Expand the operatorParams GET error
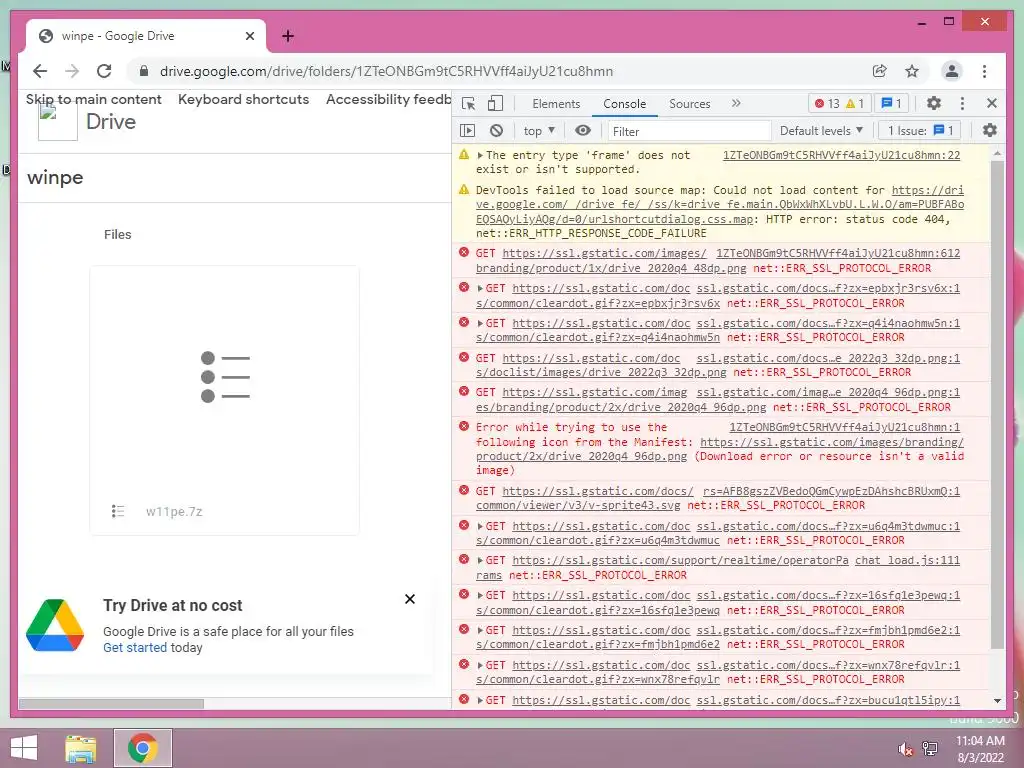The height and width of the screenshot is (768, 1024). (480, 560)
